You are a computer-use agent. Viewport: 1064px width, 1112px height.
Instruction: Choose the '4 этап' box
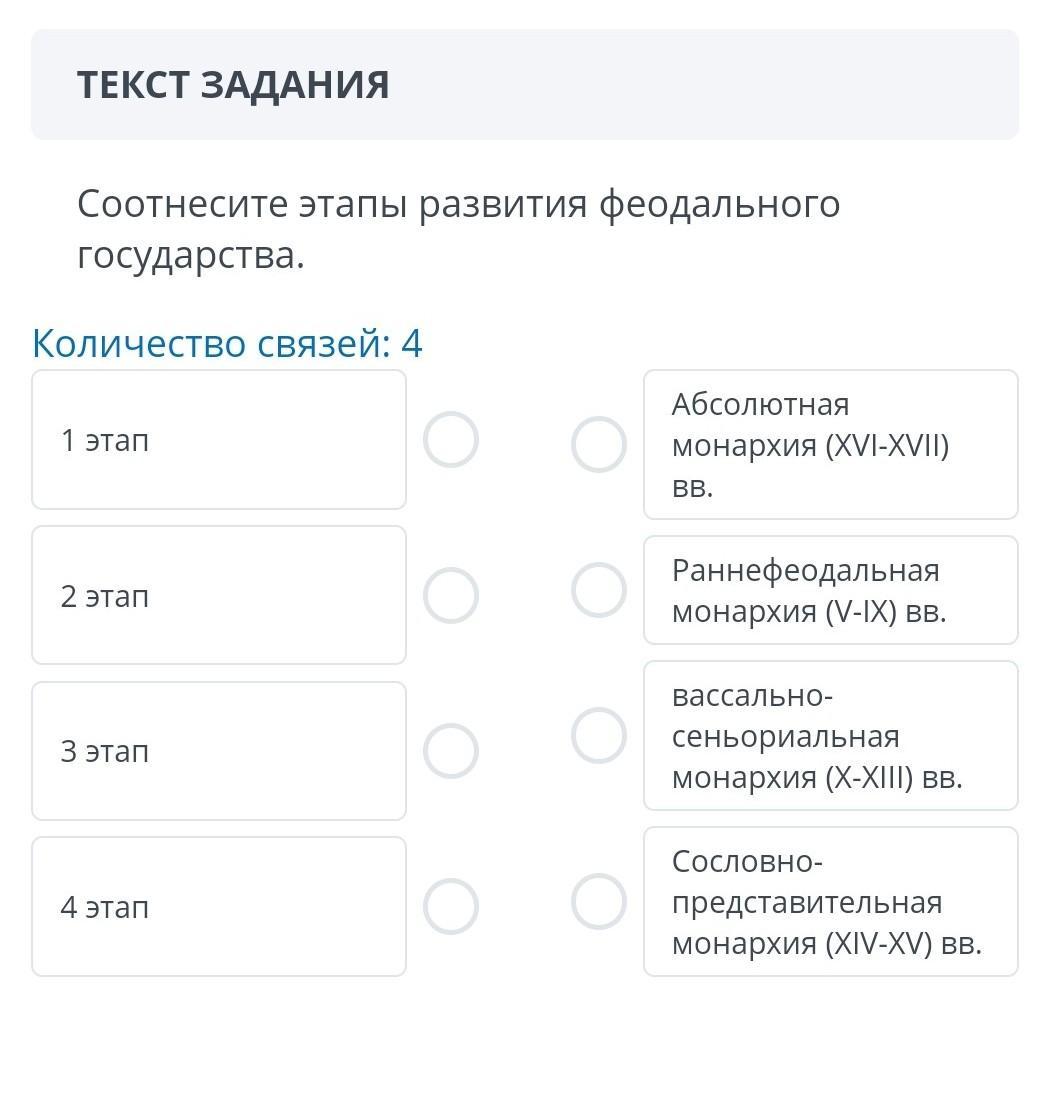tap(219, 907)
